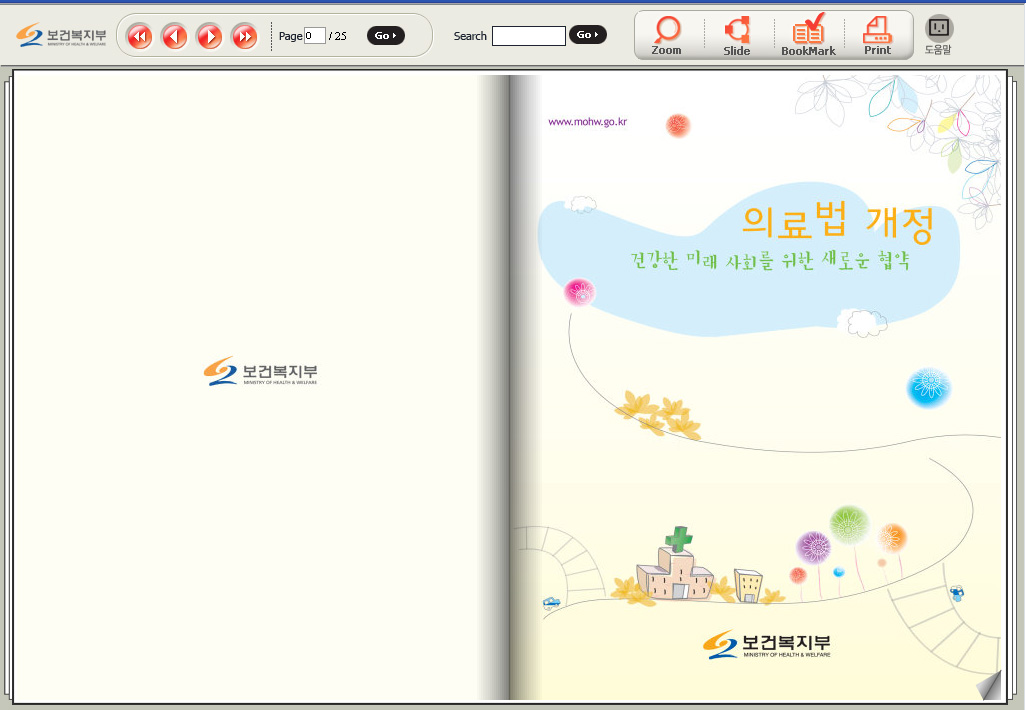Click the hospital illustration on cover
This screenshot has width=1026, height=710.
pos(677,570)
